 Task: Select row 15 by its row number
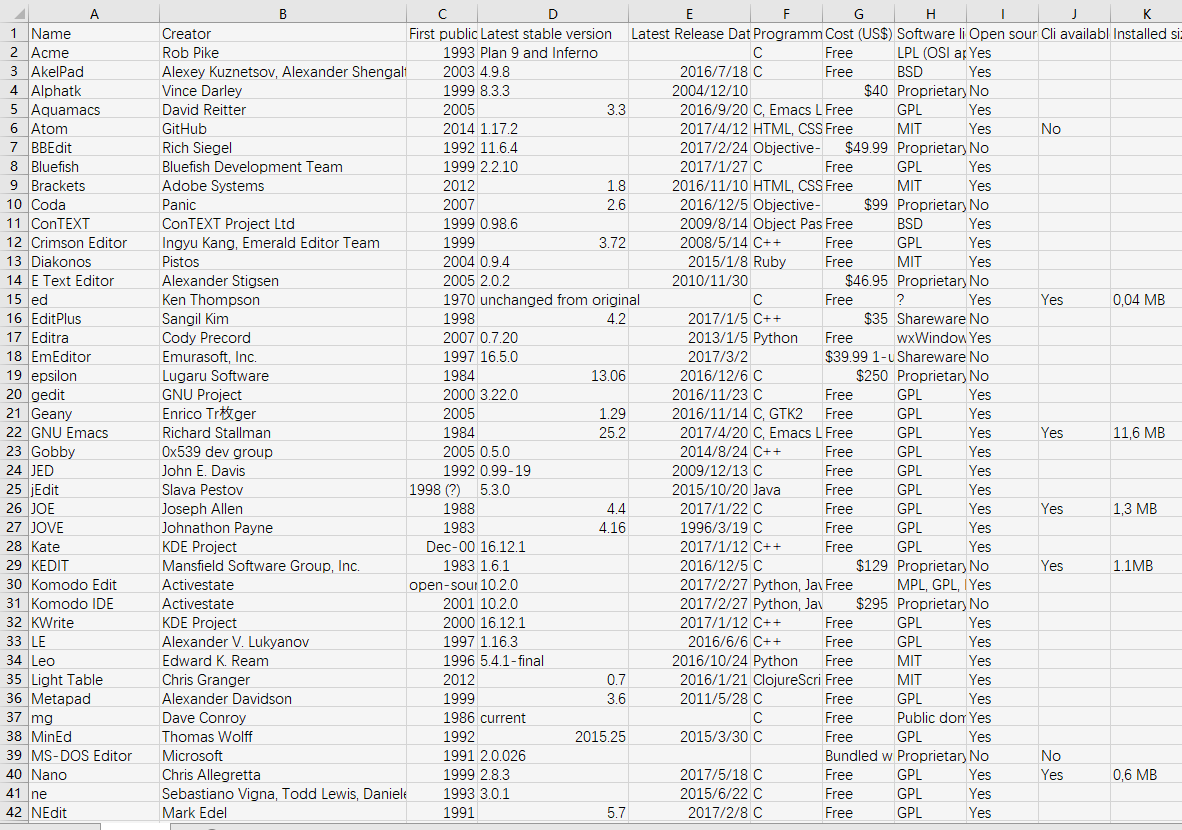[14, 299]
